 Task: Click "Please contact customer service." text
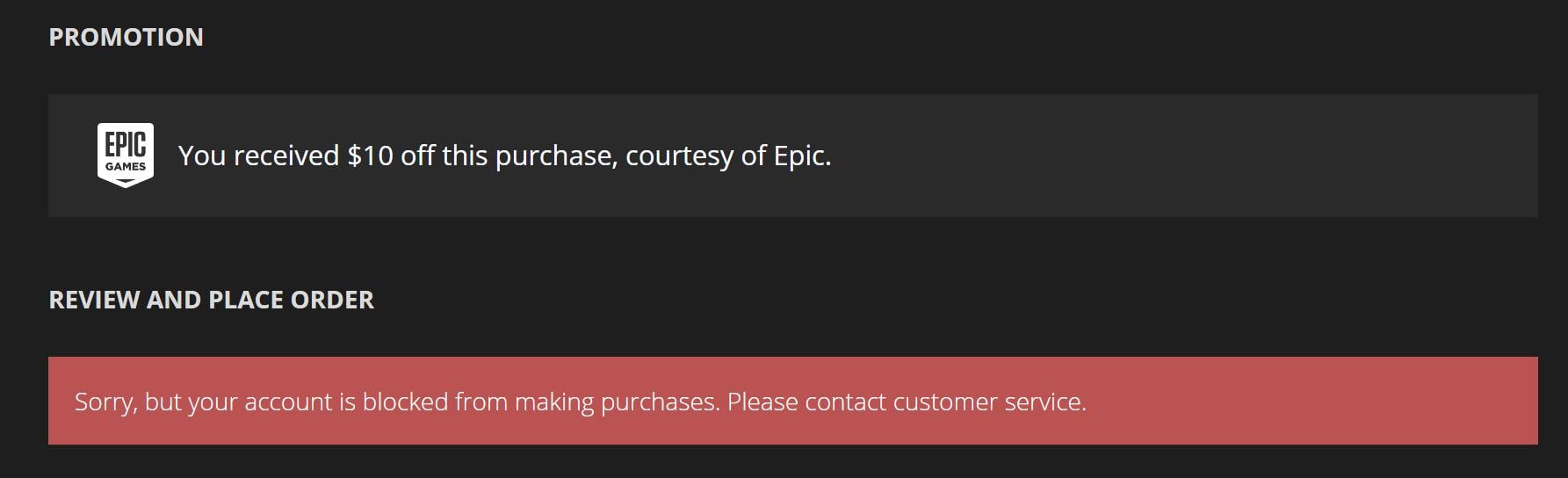coord(907,402)
